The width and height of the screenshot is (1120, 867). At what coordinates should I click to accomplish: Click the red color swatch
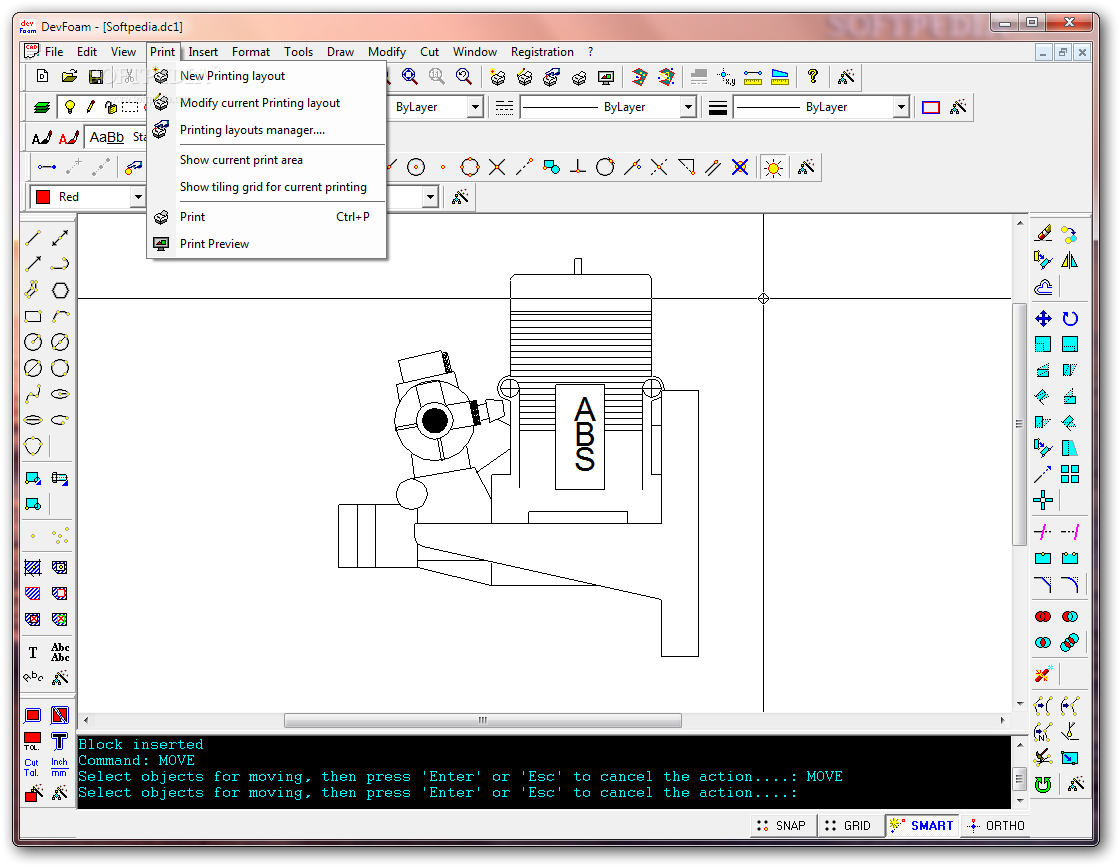click(43, 197)
